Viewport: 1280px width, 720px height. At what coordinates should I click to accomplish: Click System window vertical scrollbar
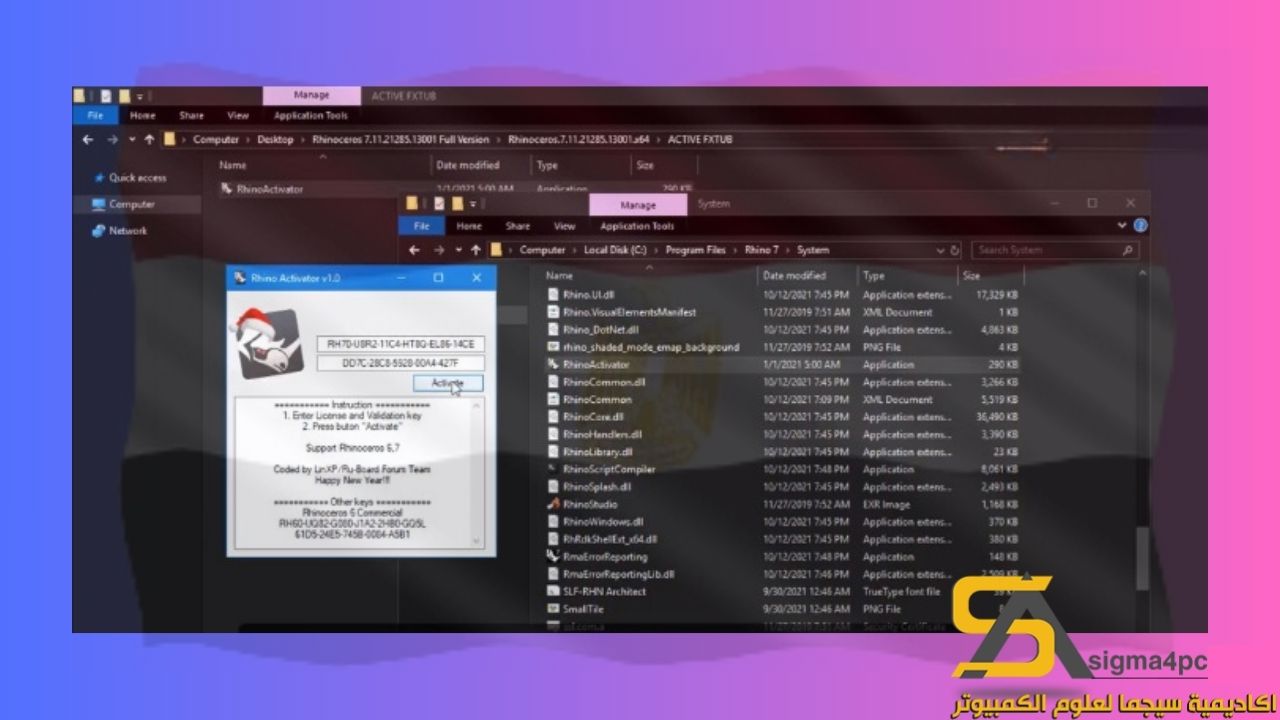click(x=1144, y=559)
